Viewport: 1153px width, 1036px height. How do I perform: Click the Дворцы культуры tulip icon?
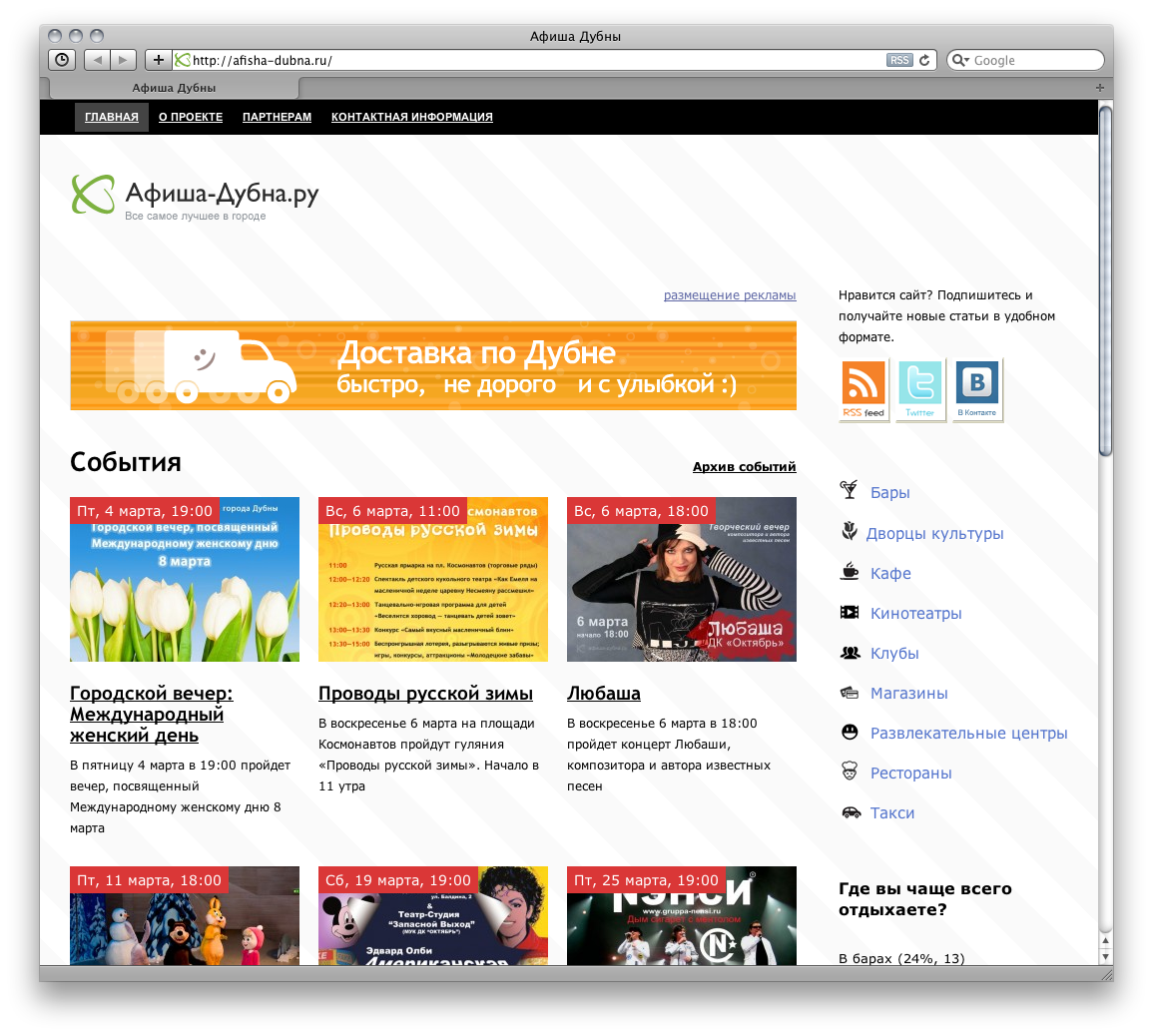tap(850, 531)
